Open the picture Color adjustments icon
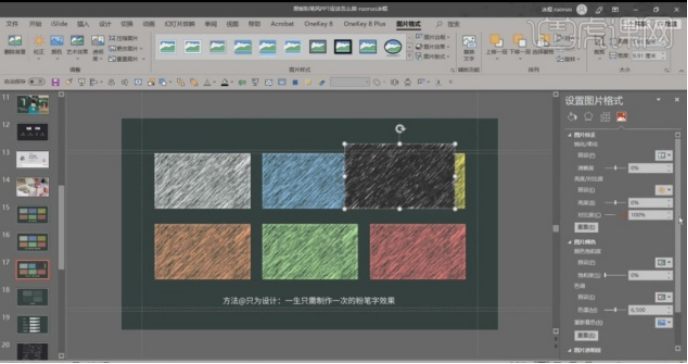The width and height of the screenshot is (688, 364). [57, 41]
